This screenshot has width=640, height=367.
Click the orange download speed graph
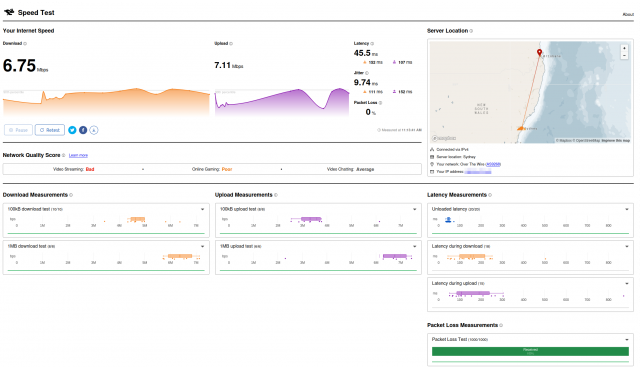pyautogui.click(x=106, y=102)
